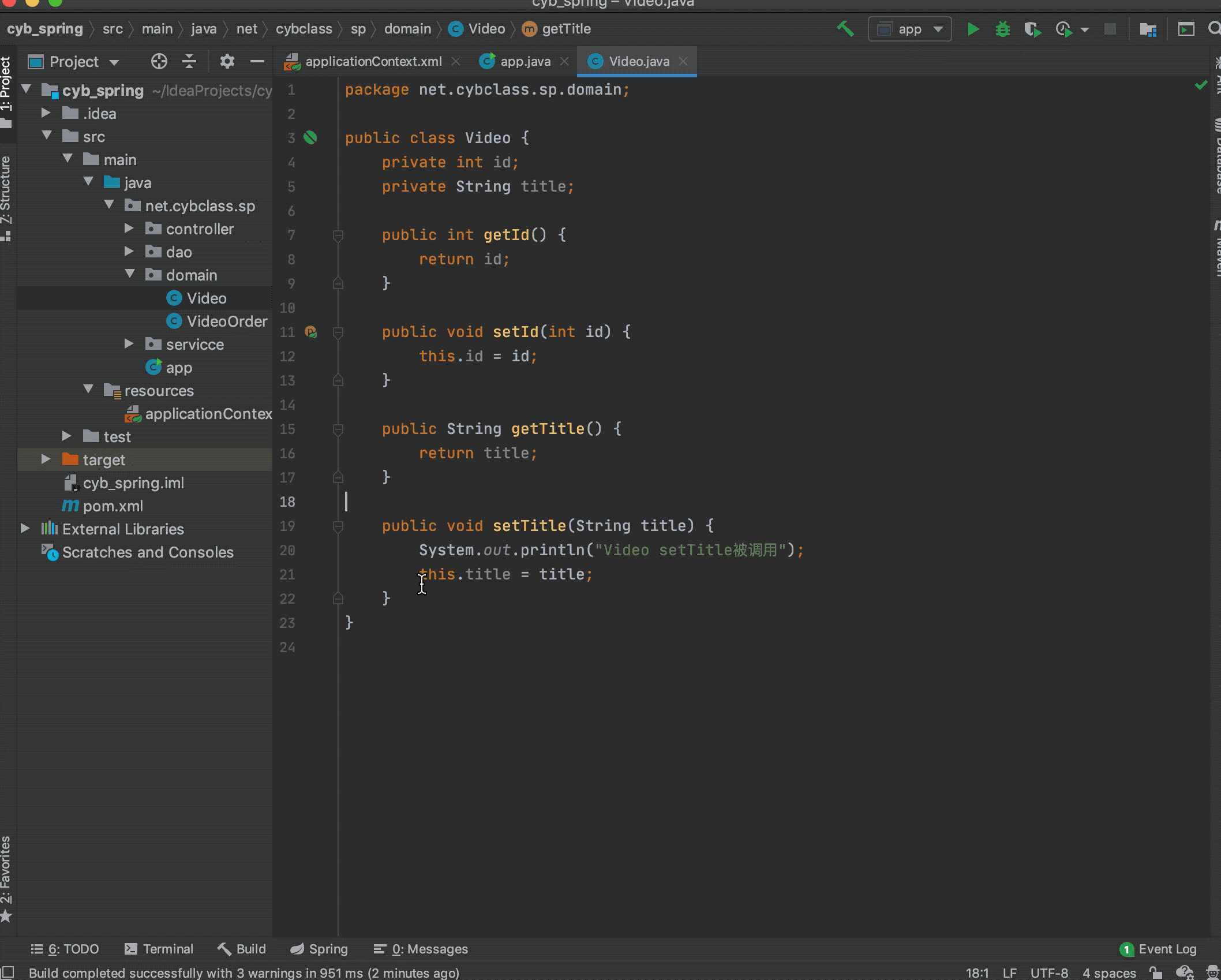Open the Terminal tool window
Viewport: 1221px width, 980px height.
pyautogui.click(x=159, y=949)
